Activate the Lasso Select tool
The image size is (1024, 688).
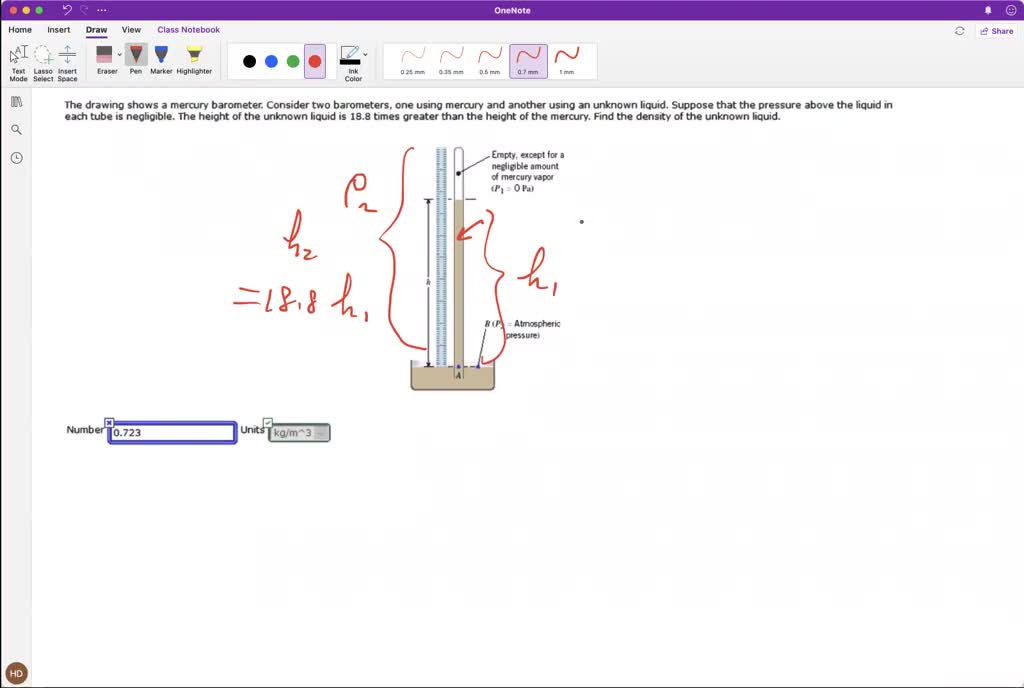tap(43, 60)
